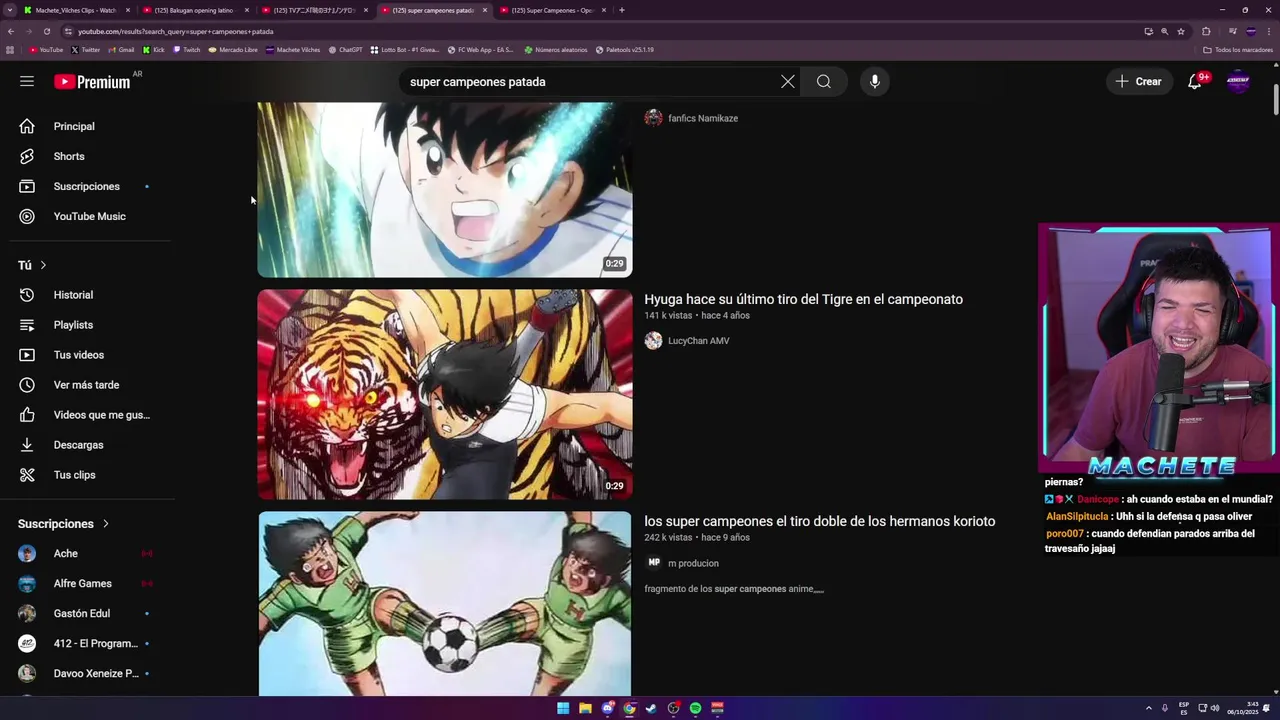1280x720 pixels.
Task: Open the tab search dropdown arrow
Action: (x=10, y=10)
